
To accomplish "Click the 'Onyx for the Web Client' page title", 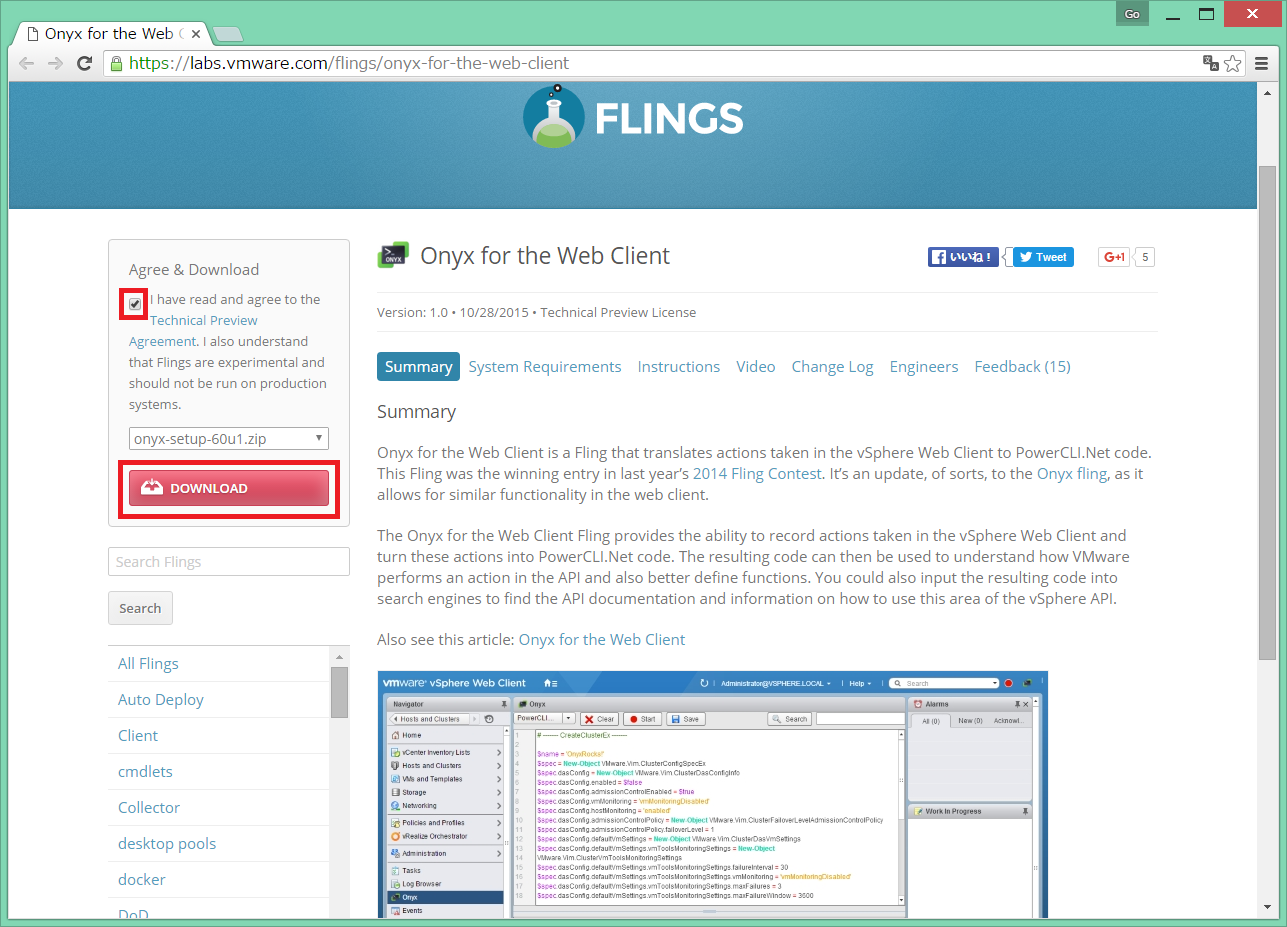I will (x=545, y=256).
